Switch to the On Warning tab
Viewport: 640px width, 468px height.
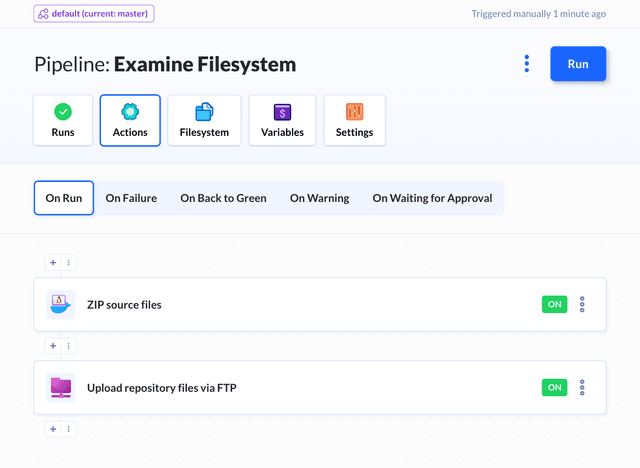(x=319, y=198)
